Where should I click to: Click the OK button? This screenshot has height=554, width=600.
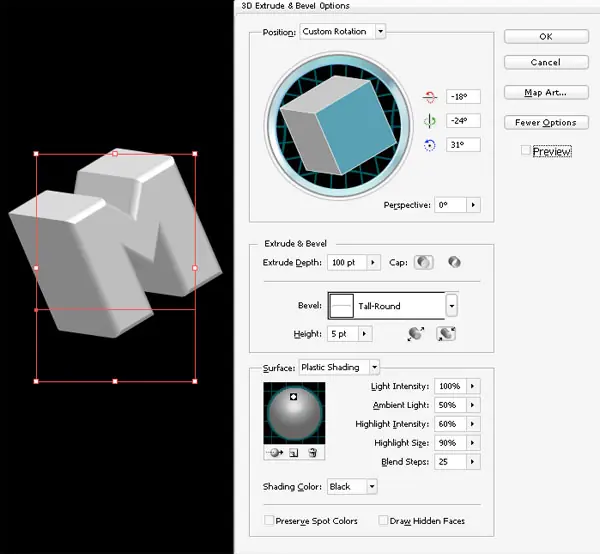click(546, 36)
